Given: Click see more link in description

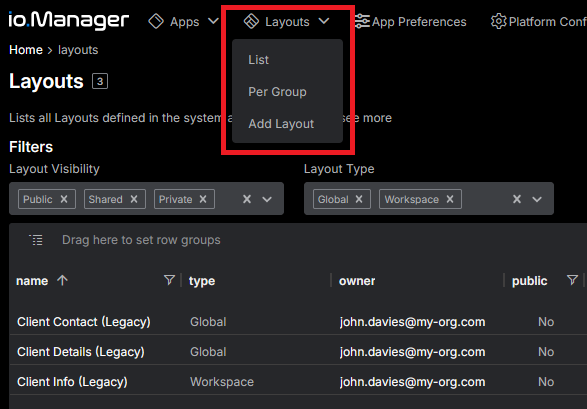Looking at the screenshot, I should coord(367,118).
